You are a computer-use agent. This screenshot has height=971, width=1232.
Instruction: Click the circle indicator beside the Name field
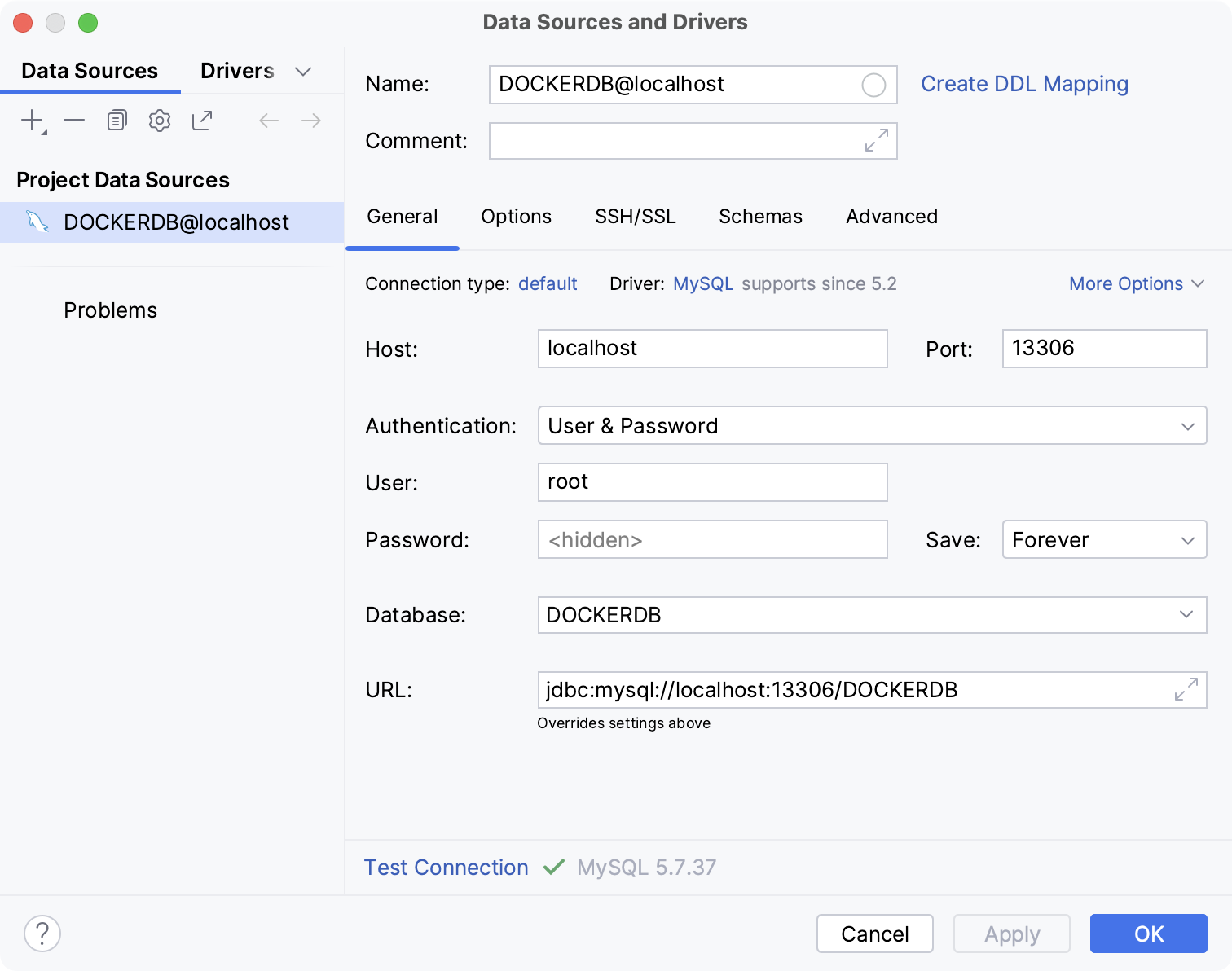tap(873, 85)
